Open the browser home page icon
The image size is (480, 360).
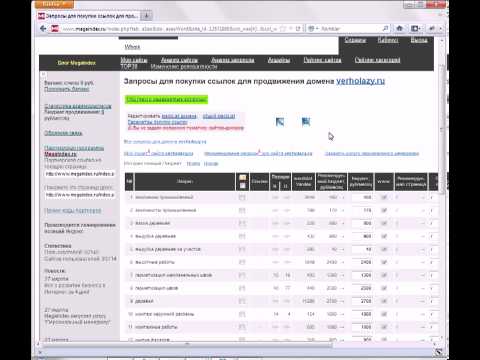click(x=399, y=29)
